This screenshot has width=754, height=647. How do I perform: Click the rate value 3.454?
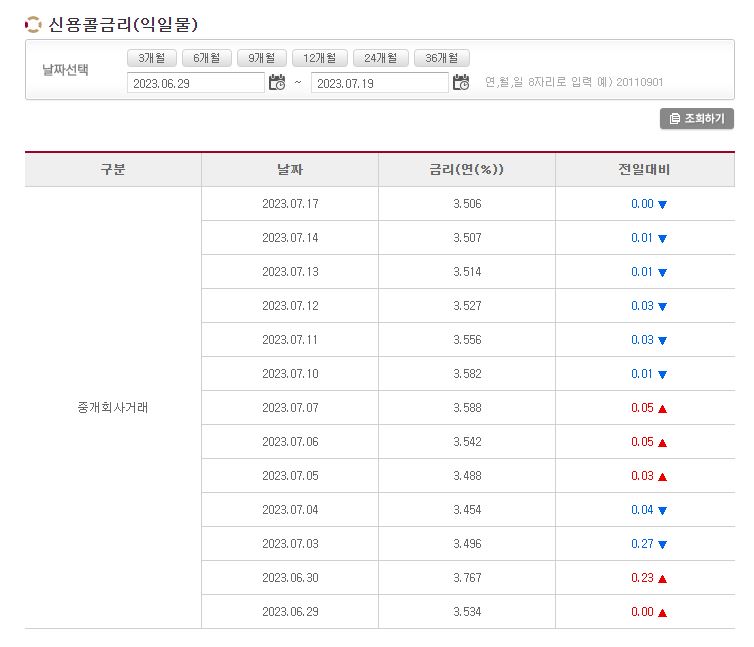(x=467, y=510)
